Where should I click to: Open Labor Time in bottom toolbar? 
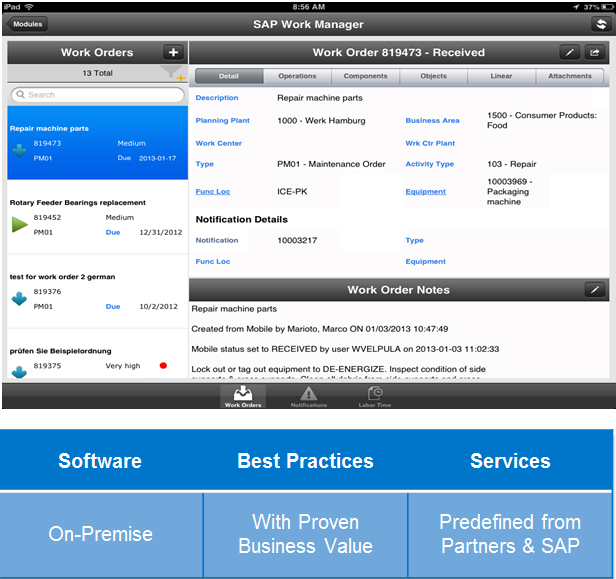click(x=375, y=396)
